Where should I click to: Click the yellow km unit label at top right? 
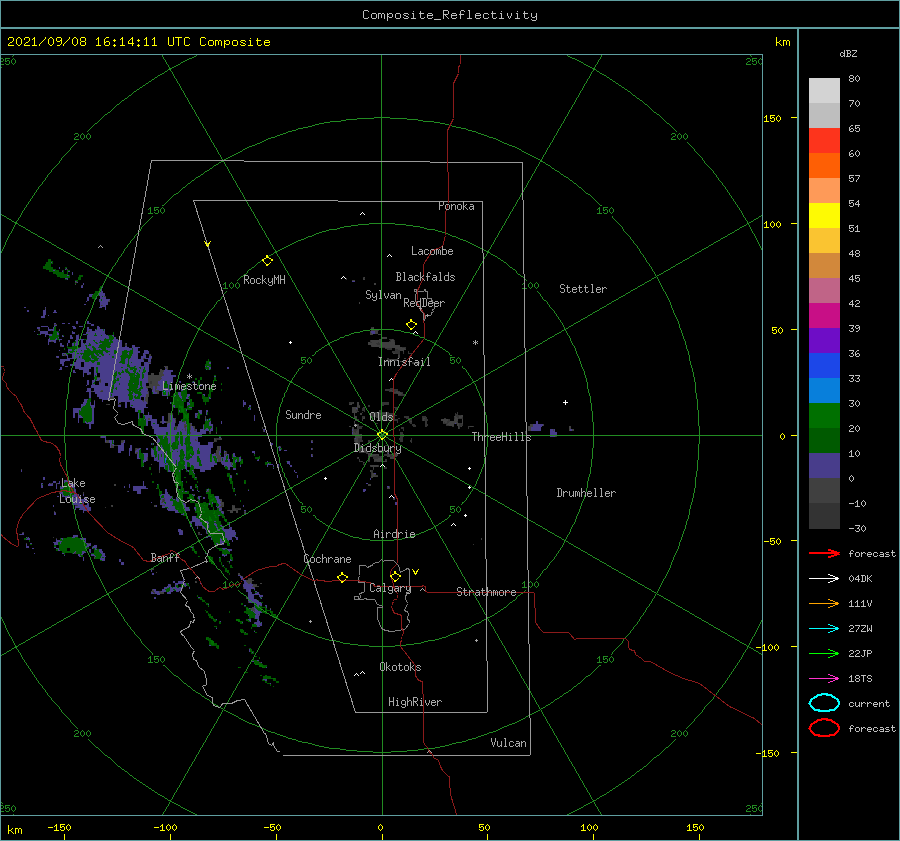click(x=782, y=42)
